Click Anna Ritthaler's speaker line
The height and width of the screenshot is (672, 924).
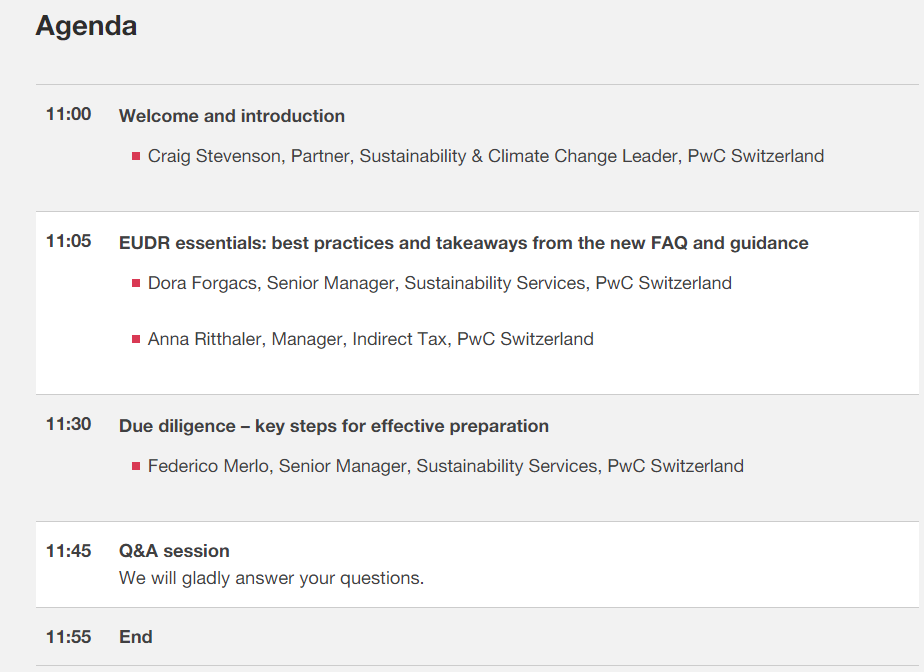coord(371,339)
